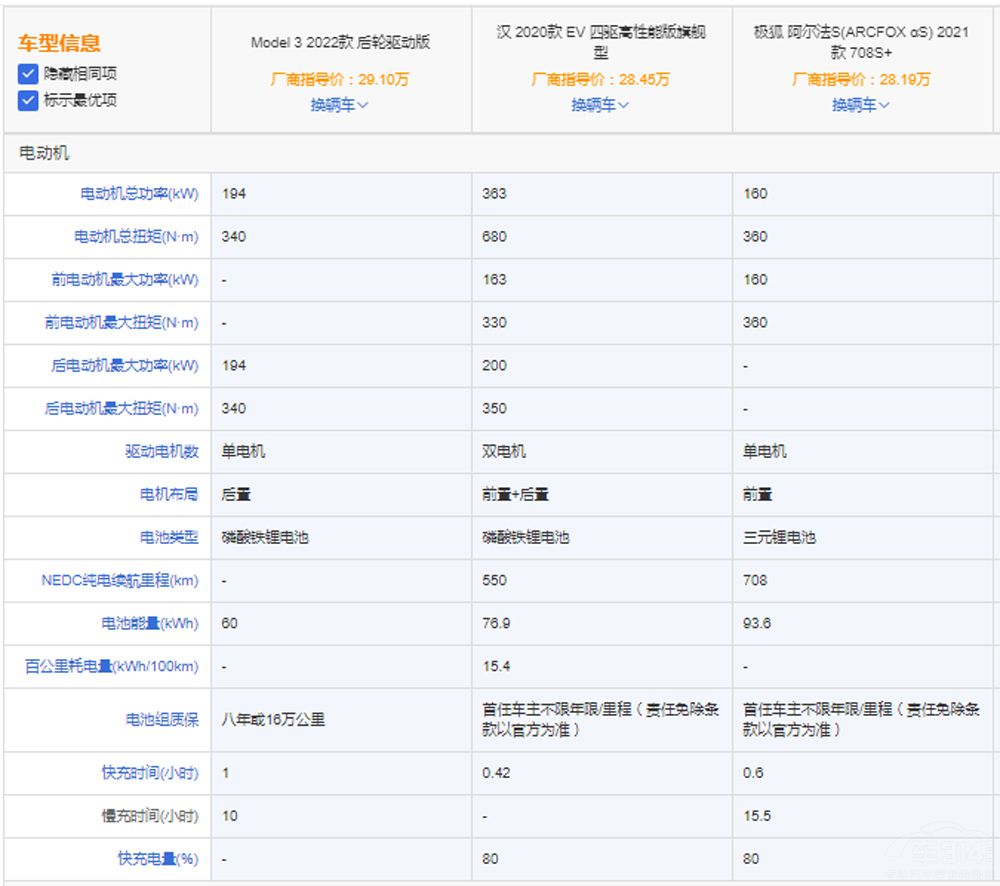This screenshot has width=1000, height=886.
Task: Open 换辆车 dropdown under Model 3
Action: (340, 105)
